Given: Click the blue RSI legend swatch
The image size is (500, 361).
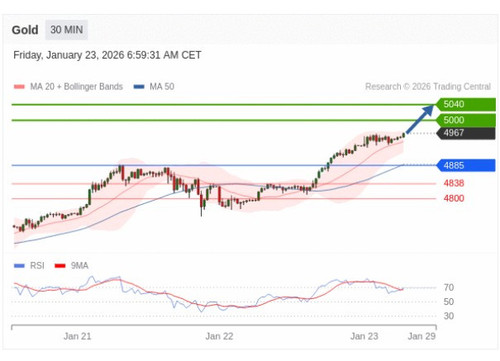Looking at the screenshot, I should [19, 266].
